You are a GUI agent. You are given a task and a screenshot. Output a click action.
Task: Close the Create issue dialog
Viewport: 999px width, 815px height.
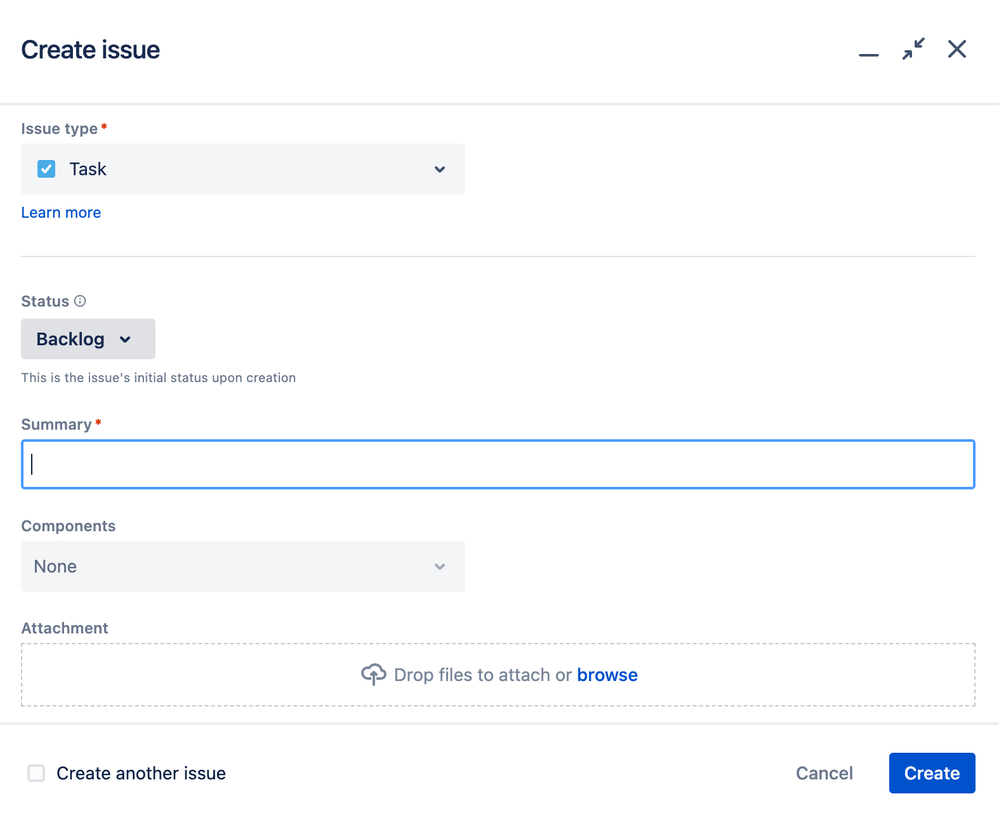(x=956, y=49)
